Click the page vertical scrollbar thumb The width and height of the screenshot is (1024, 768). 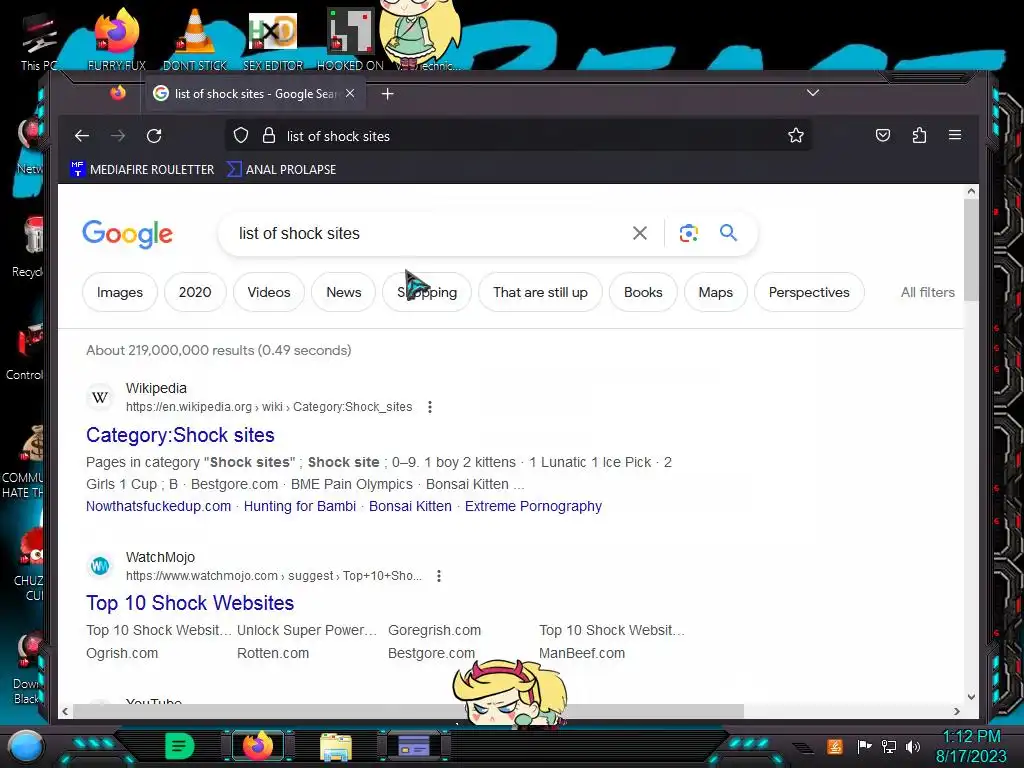pos(971,249)
